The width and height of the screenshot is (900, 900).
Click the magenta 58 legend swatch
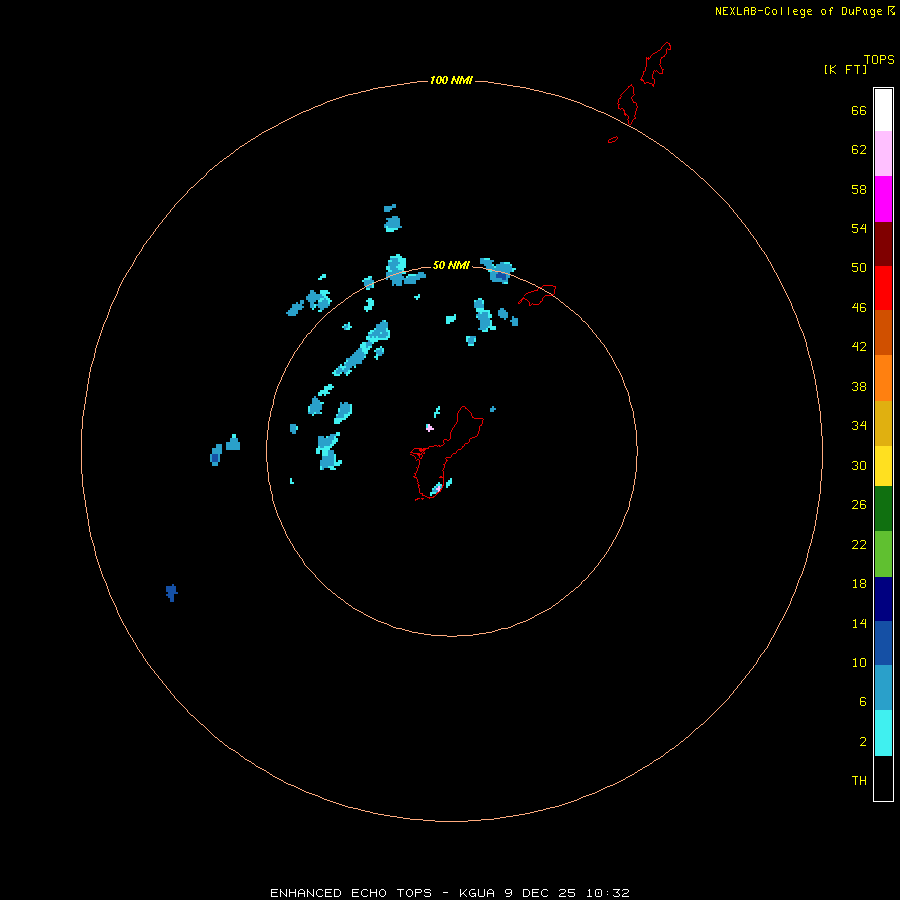point(883,199)
